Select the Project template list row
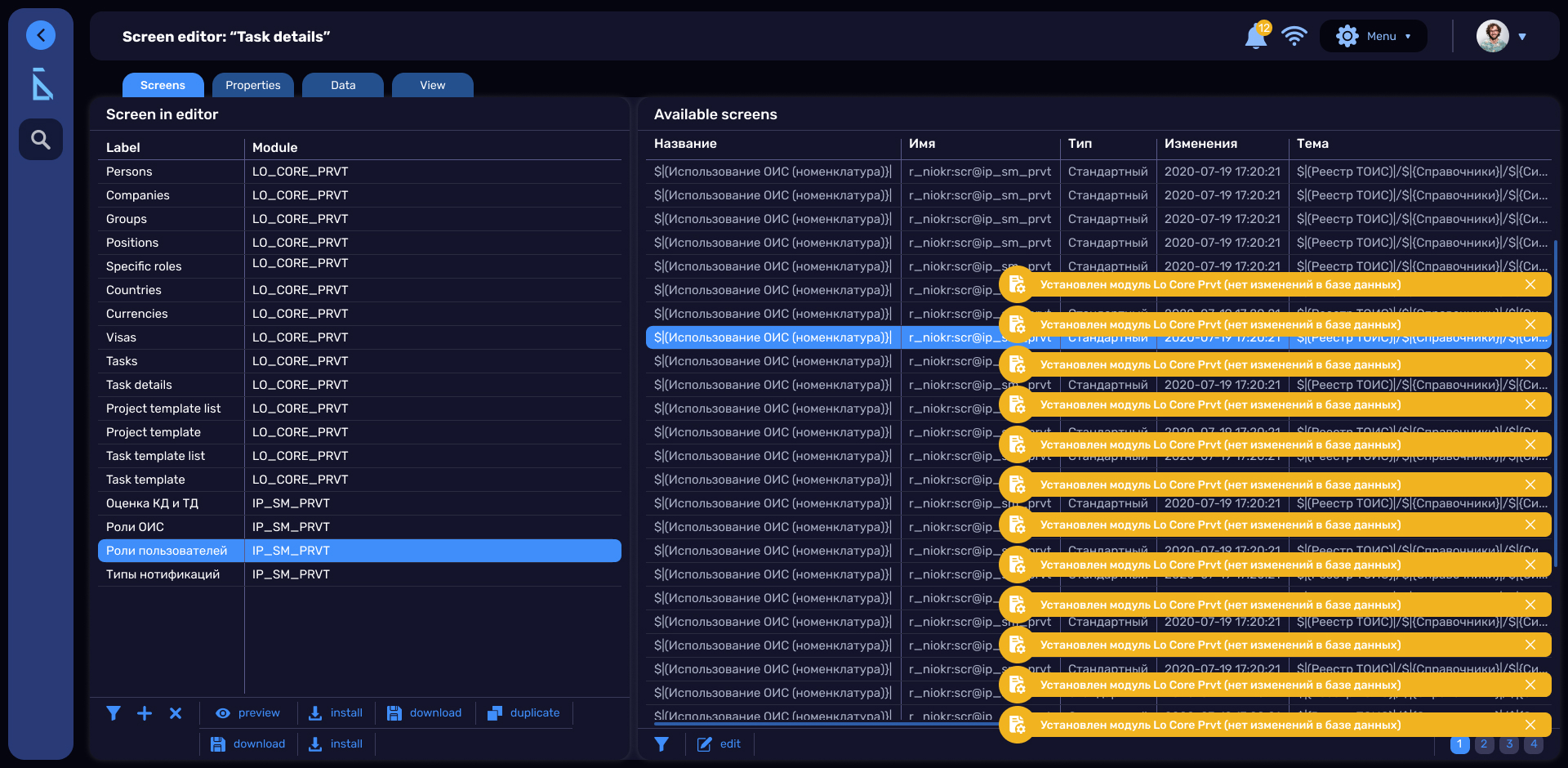 click(x=359, y=409)
